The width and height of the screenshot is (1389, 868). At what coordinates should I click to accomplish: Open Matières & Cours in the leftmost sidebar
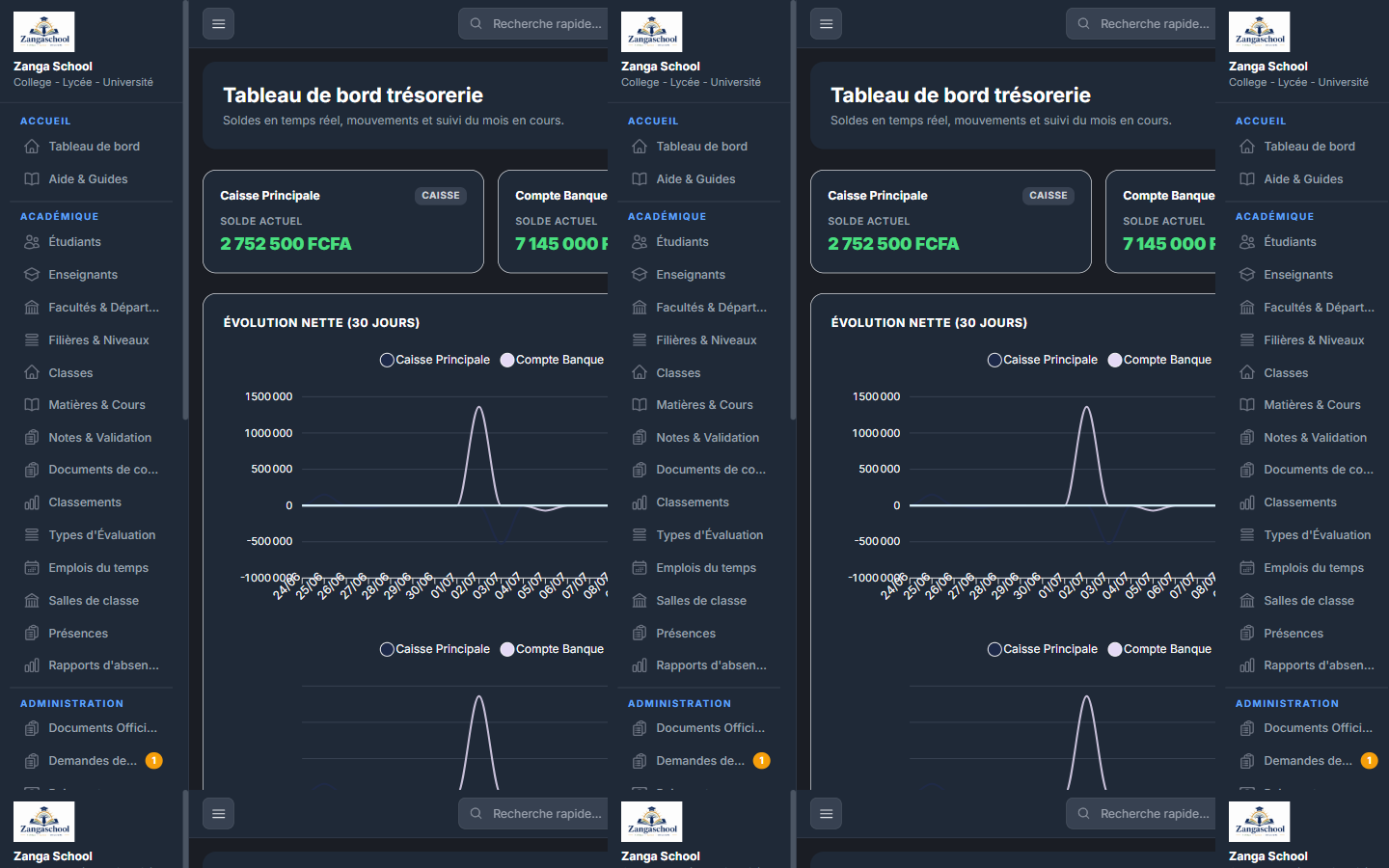tap(92, 405)
